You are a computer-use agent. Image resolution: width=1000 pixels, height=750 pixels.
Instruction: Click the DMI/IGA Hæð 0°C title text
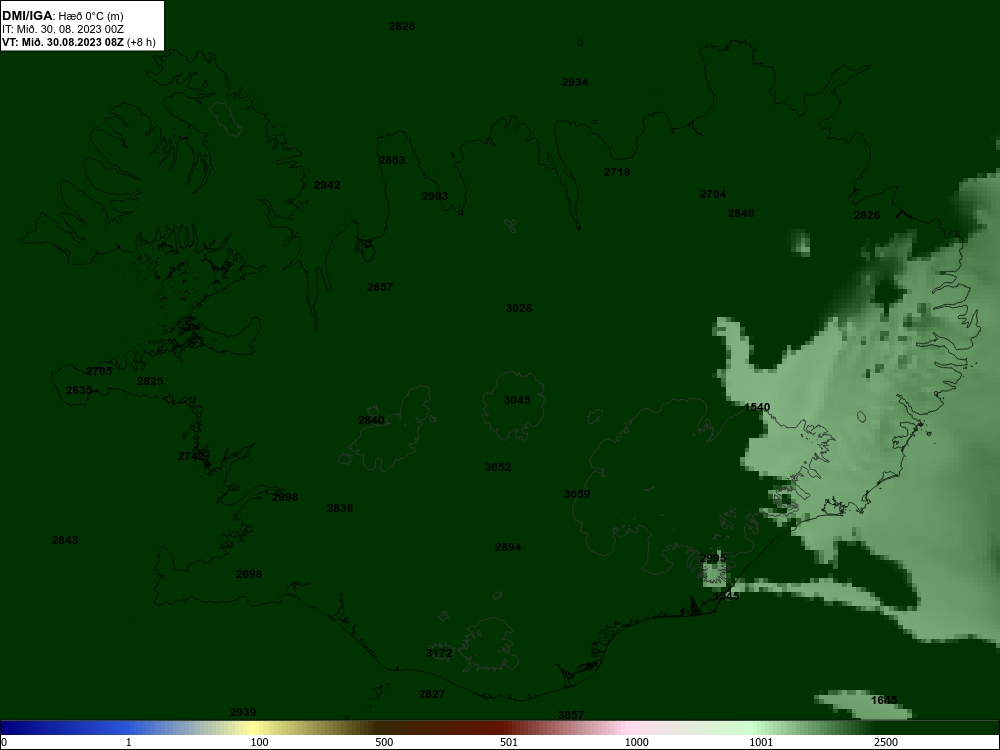(62, 16)
